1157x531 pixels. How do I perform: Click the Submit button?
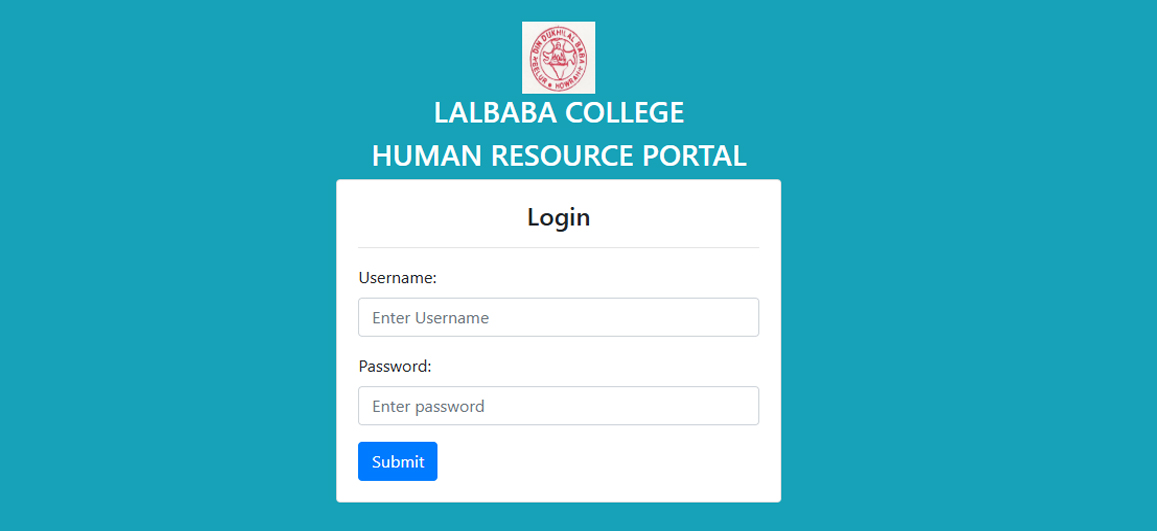click(x=398, y=462)
